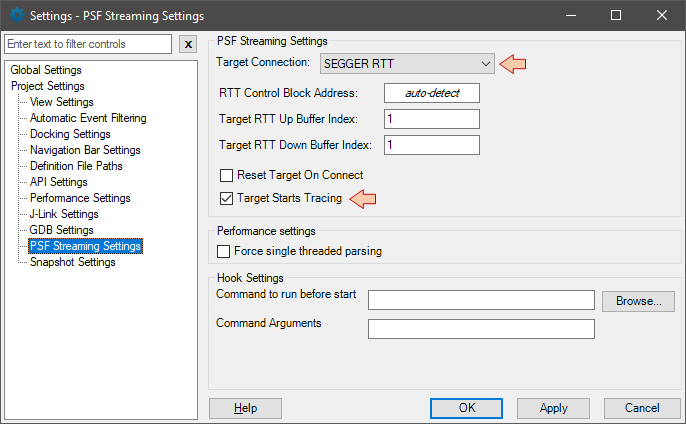Select Project Settings tree node
This screenshot has width=686, height=424.
48,86
